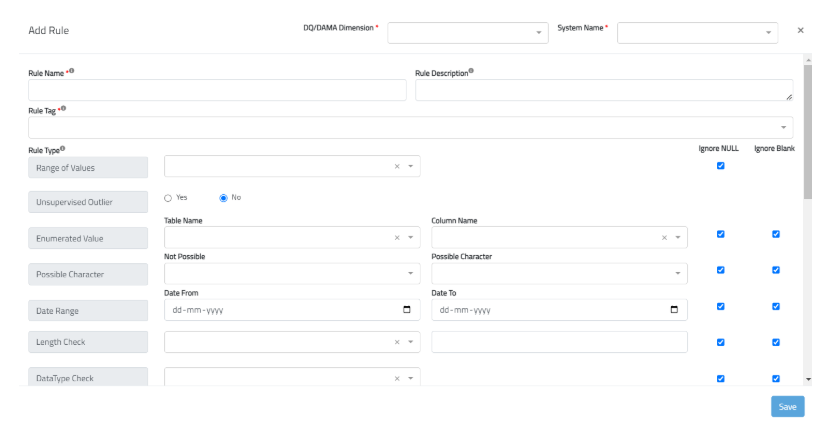Select Yes for Unsupervised Outlier
829x434 pixels.
click(169, 197)
